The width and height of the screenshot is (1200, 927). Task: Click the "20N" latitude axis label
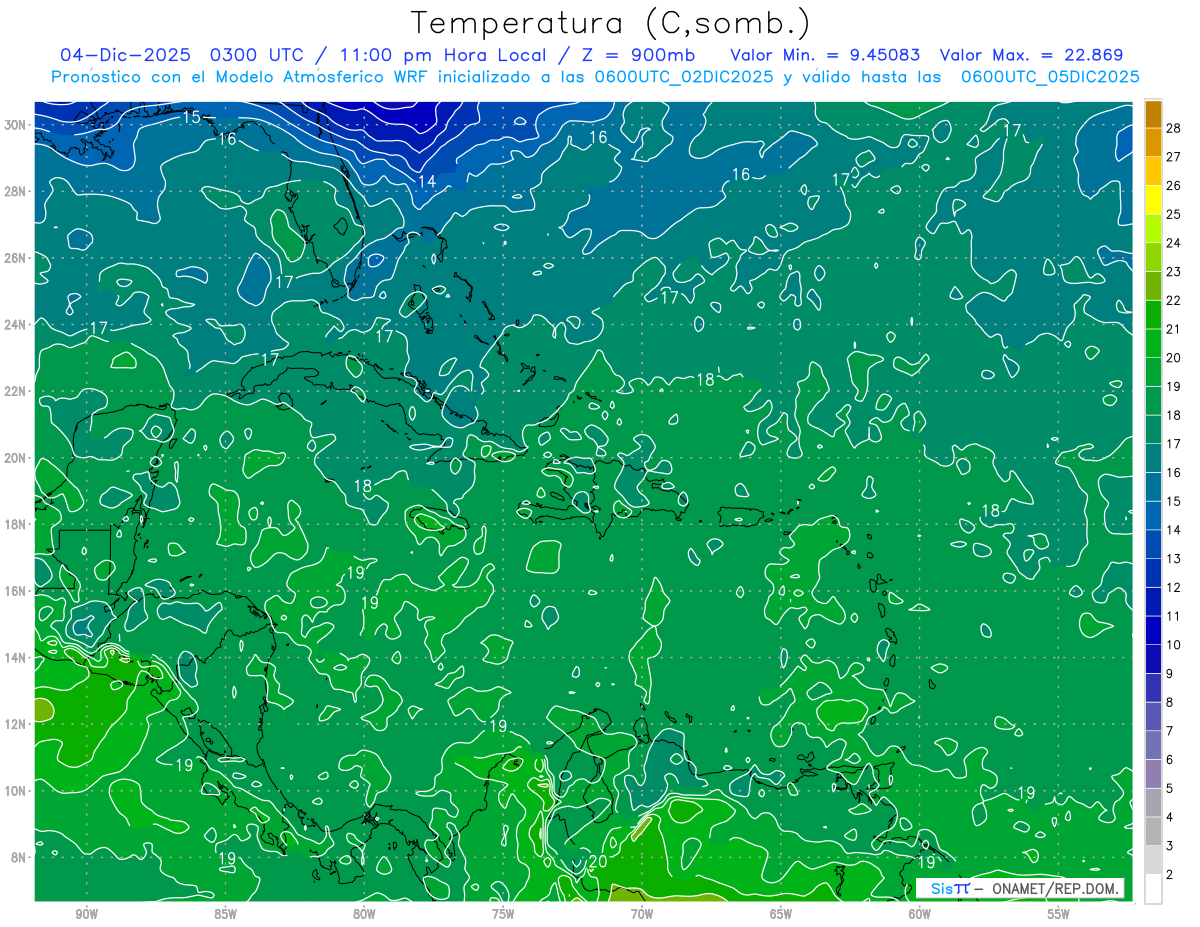pyautogui.click(x=15, y=458)
